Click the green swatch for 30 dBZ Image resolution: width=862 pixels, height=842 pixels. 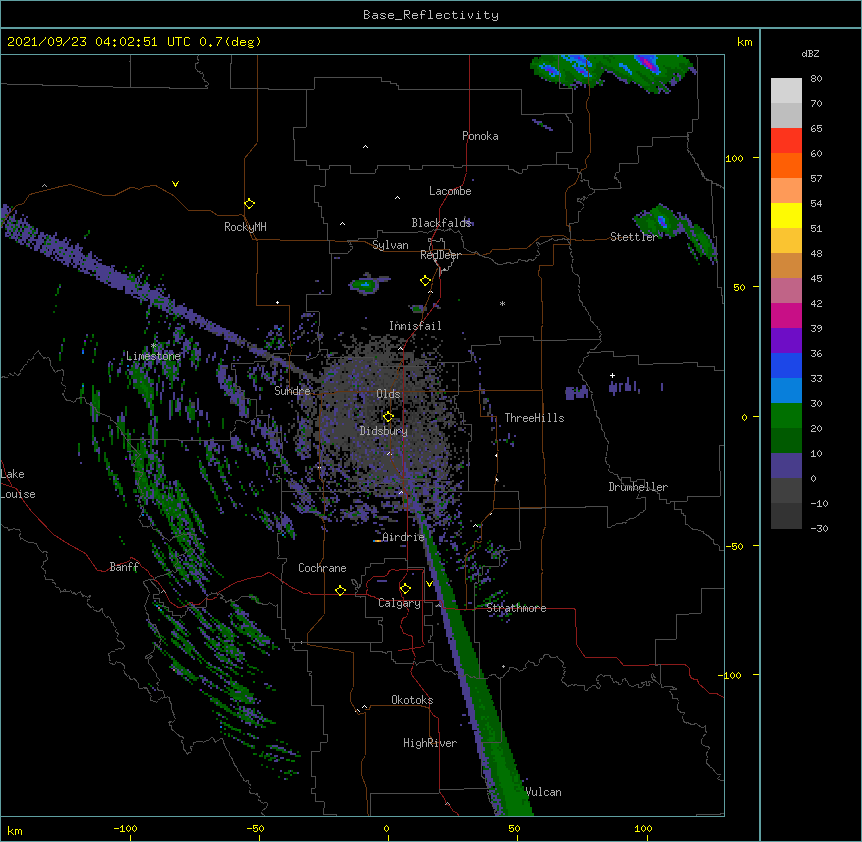(x=786, y=416)
